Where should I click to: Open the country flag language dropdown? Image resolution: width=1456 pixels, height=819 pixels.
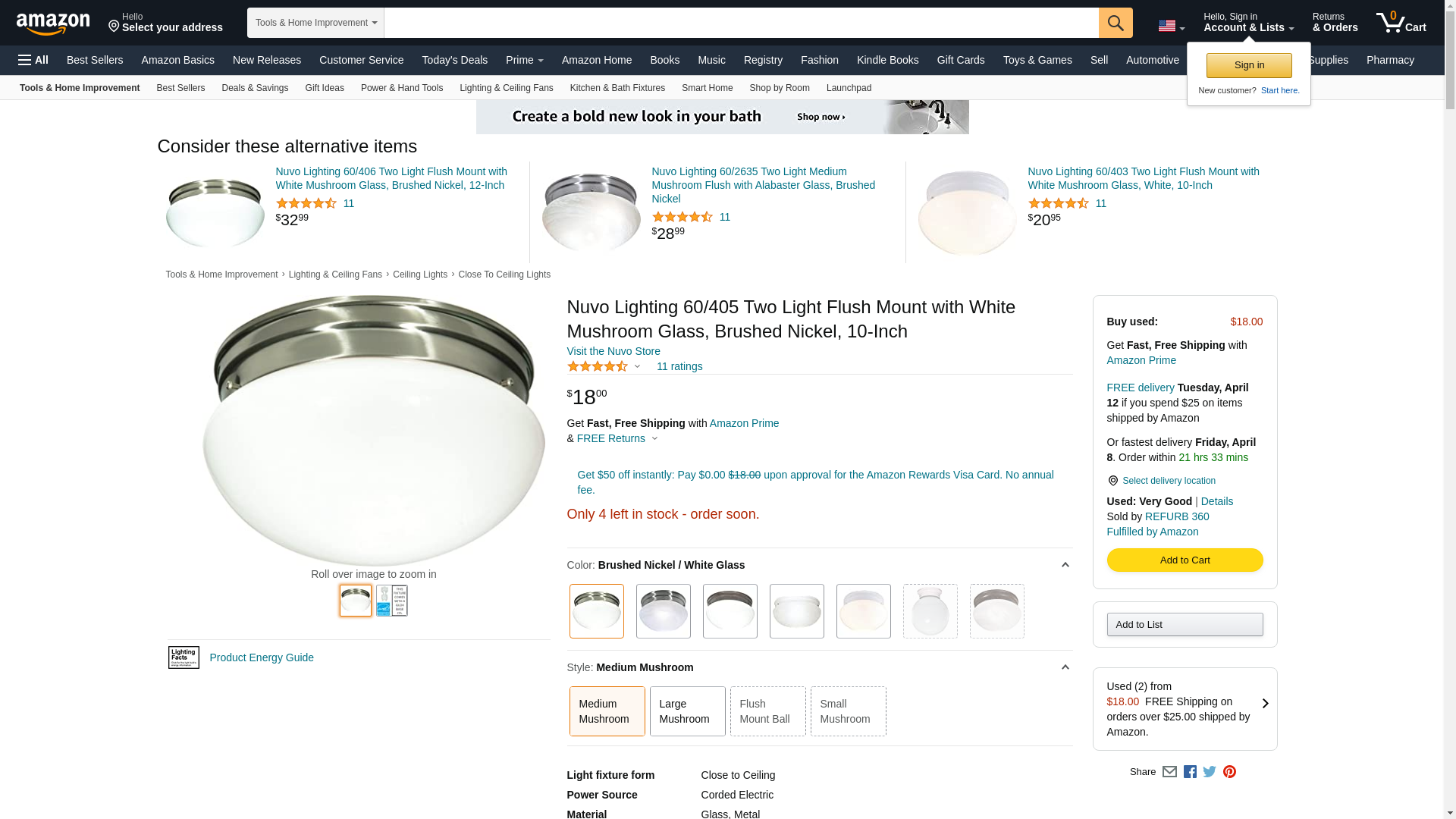coord(1171,27)
